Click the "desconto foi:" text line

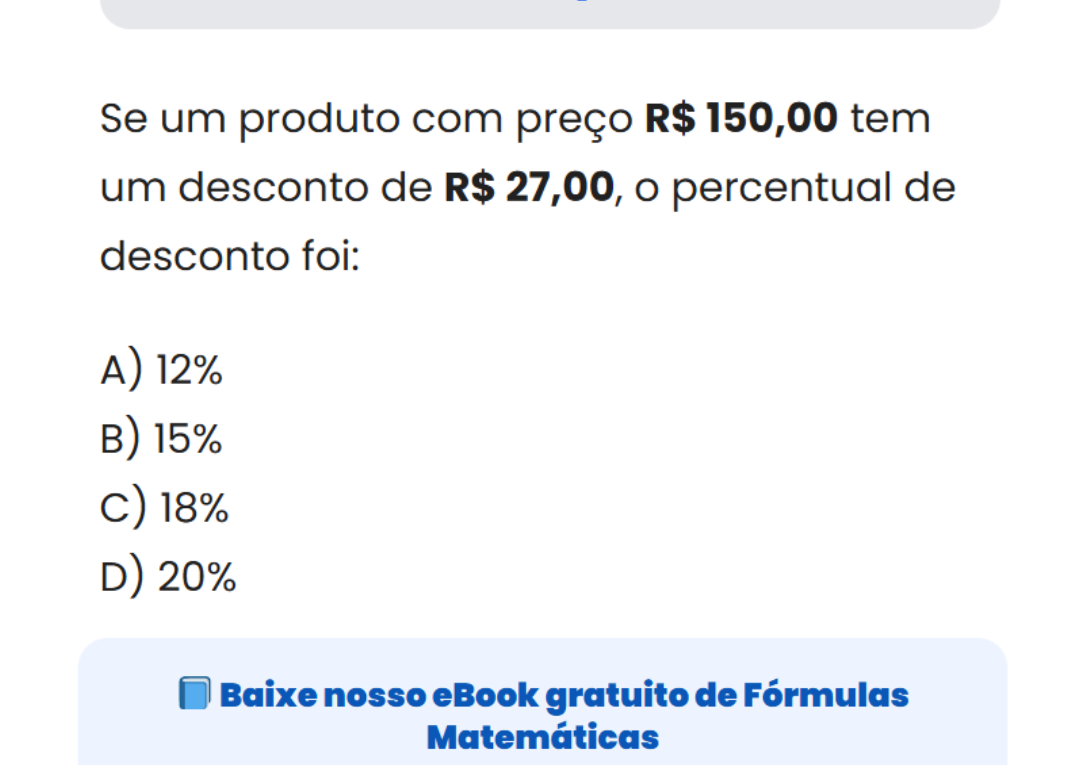pyautogui.click(x=229, y=257)
